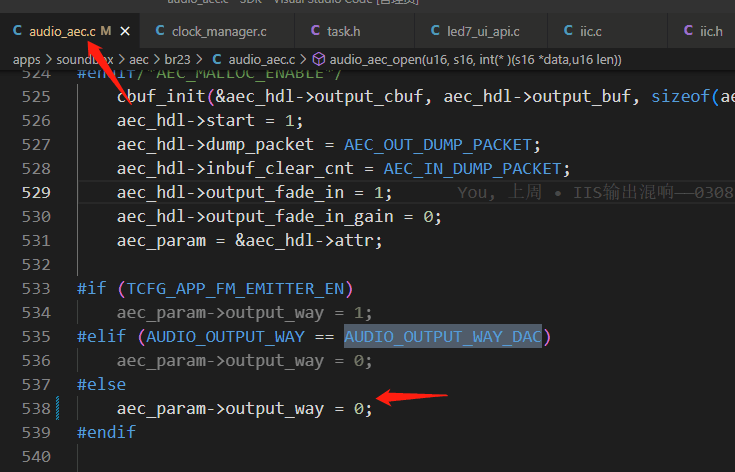Switch to led7_ui_api.c tab
Screen dimensions: 735x472
[x=481, y=31]
